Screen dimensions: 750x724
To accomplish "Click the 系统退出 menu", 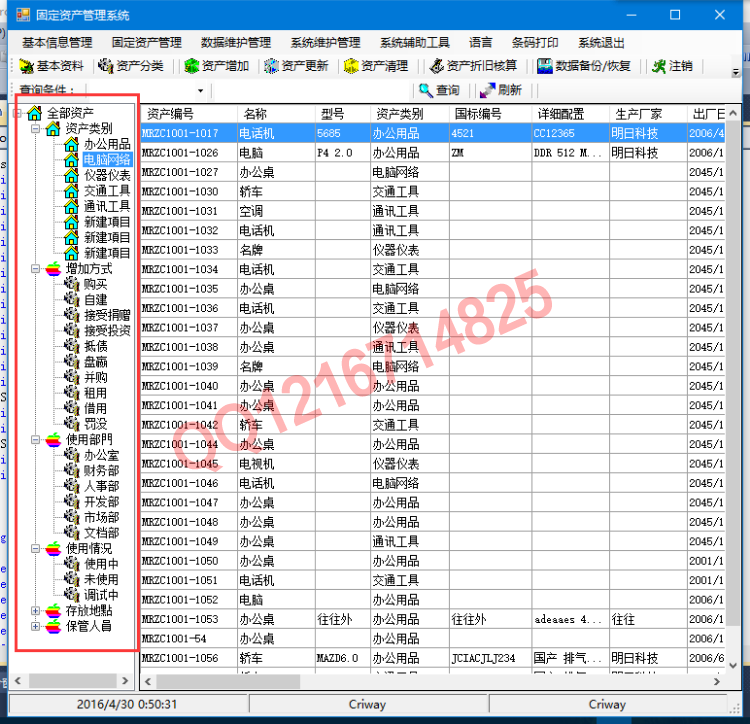I will 601,43.
